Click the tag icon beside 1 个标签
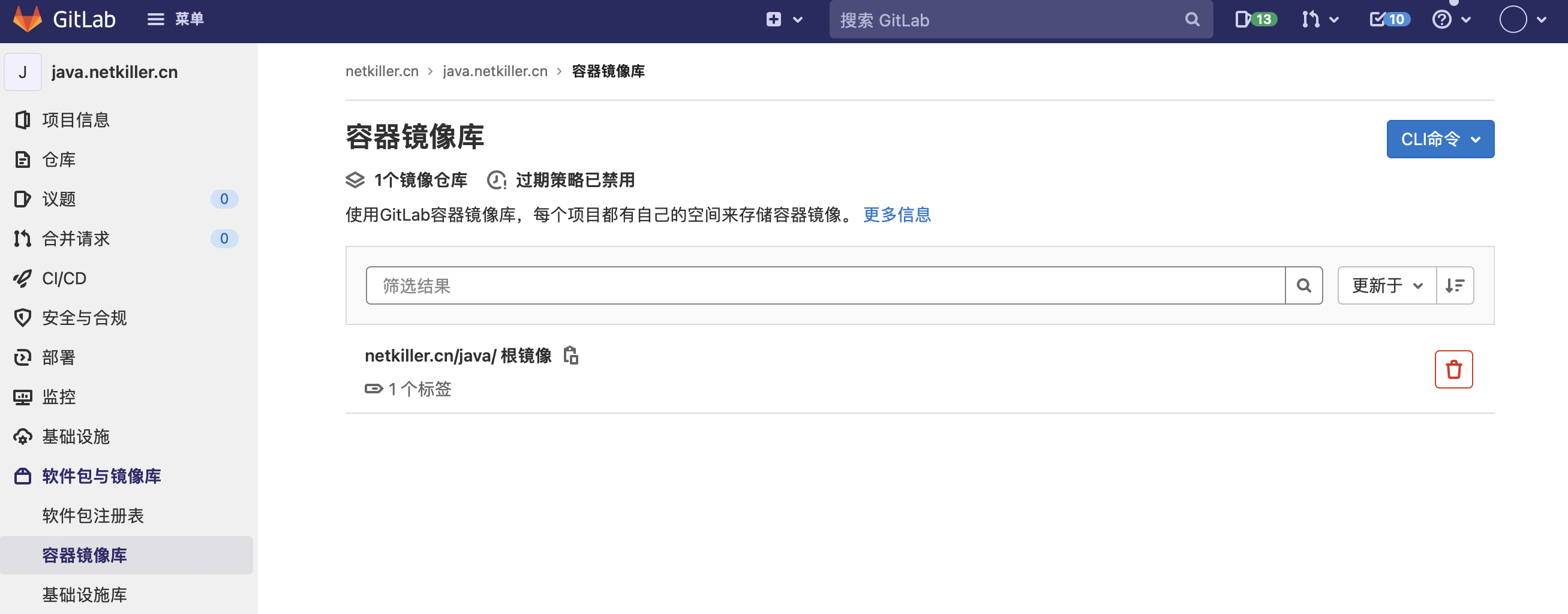 [374, 389]
